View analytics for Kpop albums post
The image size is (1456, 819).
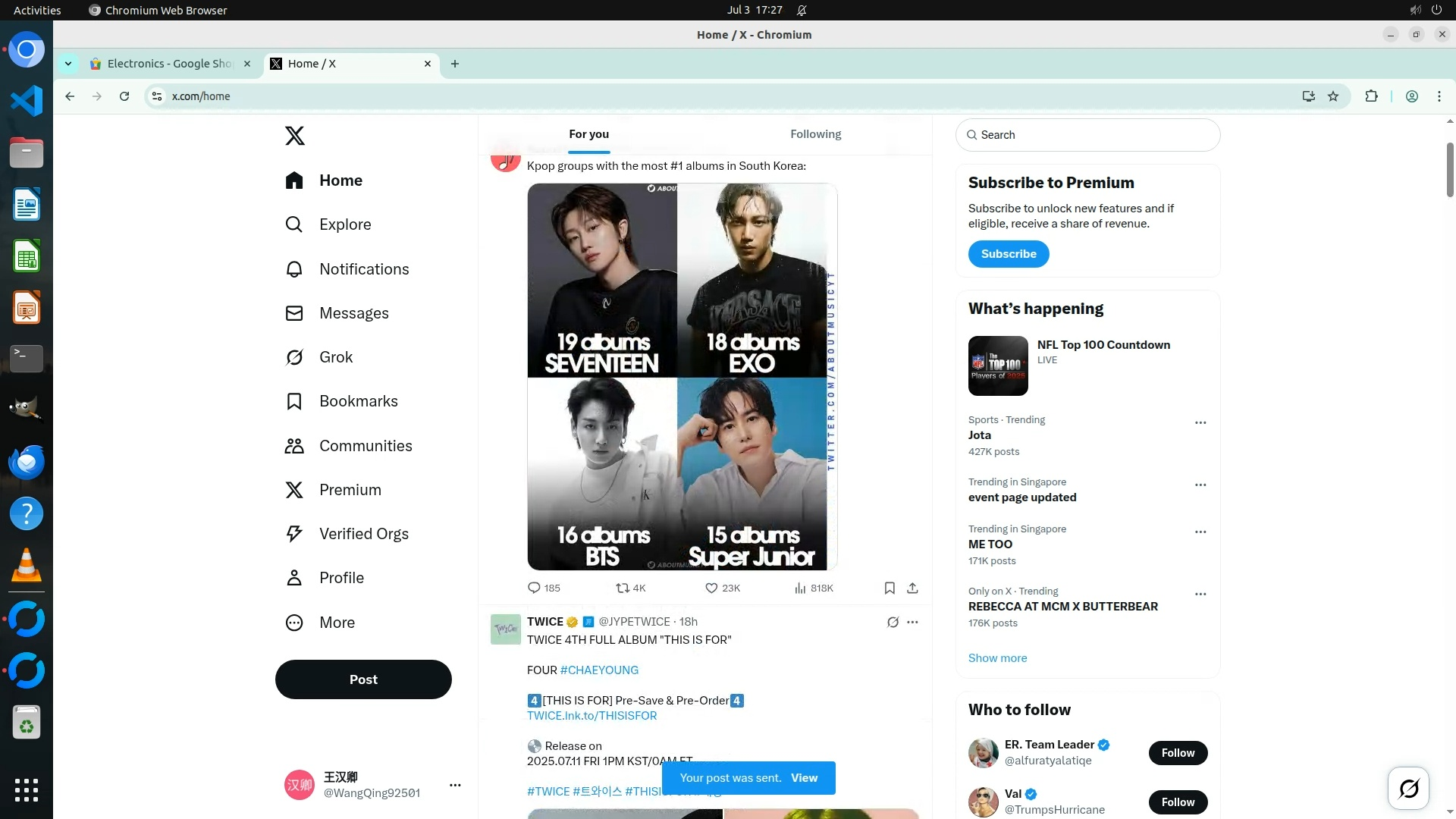click(800, 588)
